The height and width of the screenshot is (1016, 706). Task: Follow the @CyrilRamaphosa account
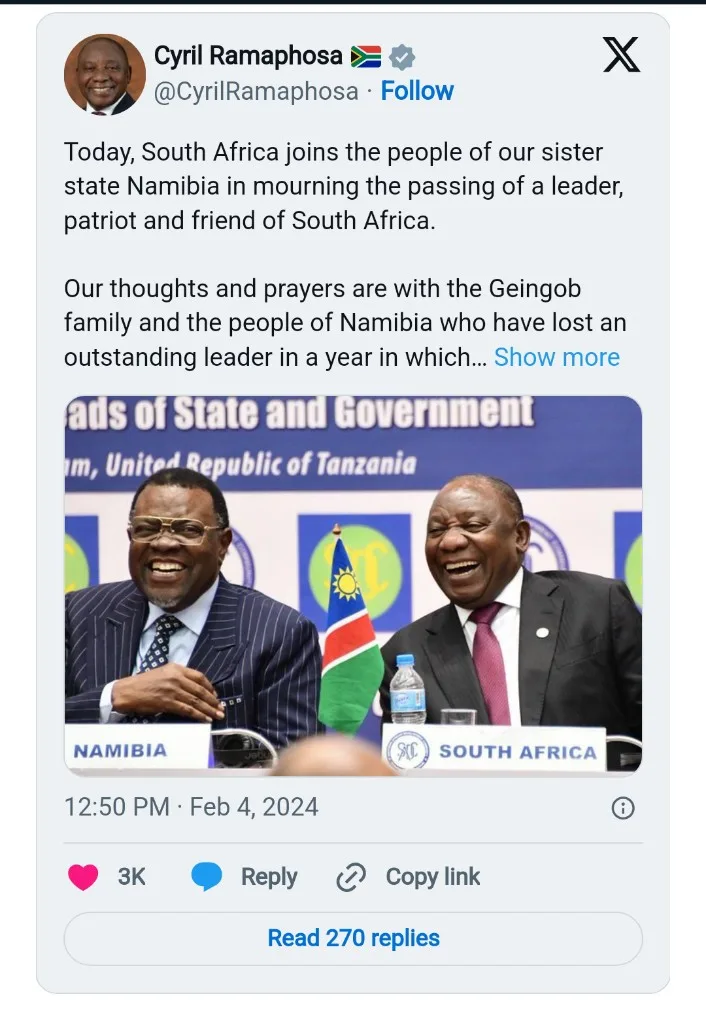pyautogui.click(x=417, y=91)
